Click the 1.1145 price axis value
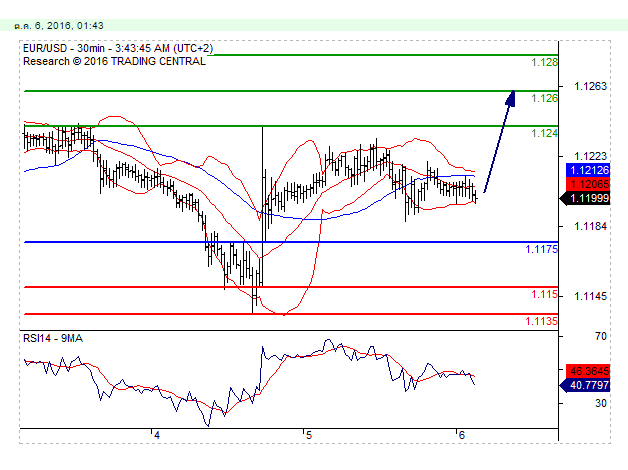Viewport: 628px width, 470px height. [x=590, y=296]
